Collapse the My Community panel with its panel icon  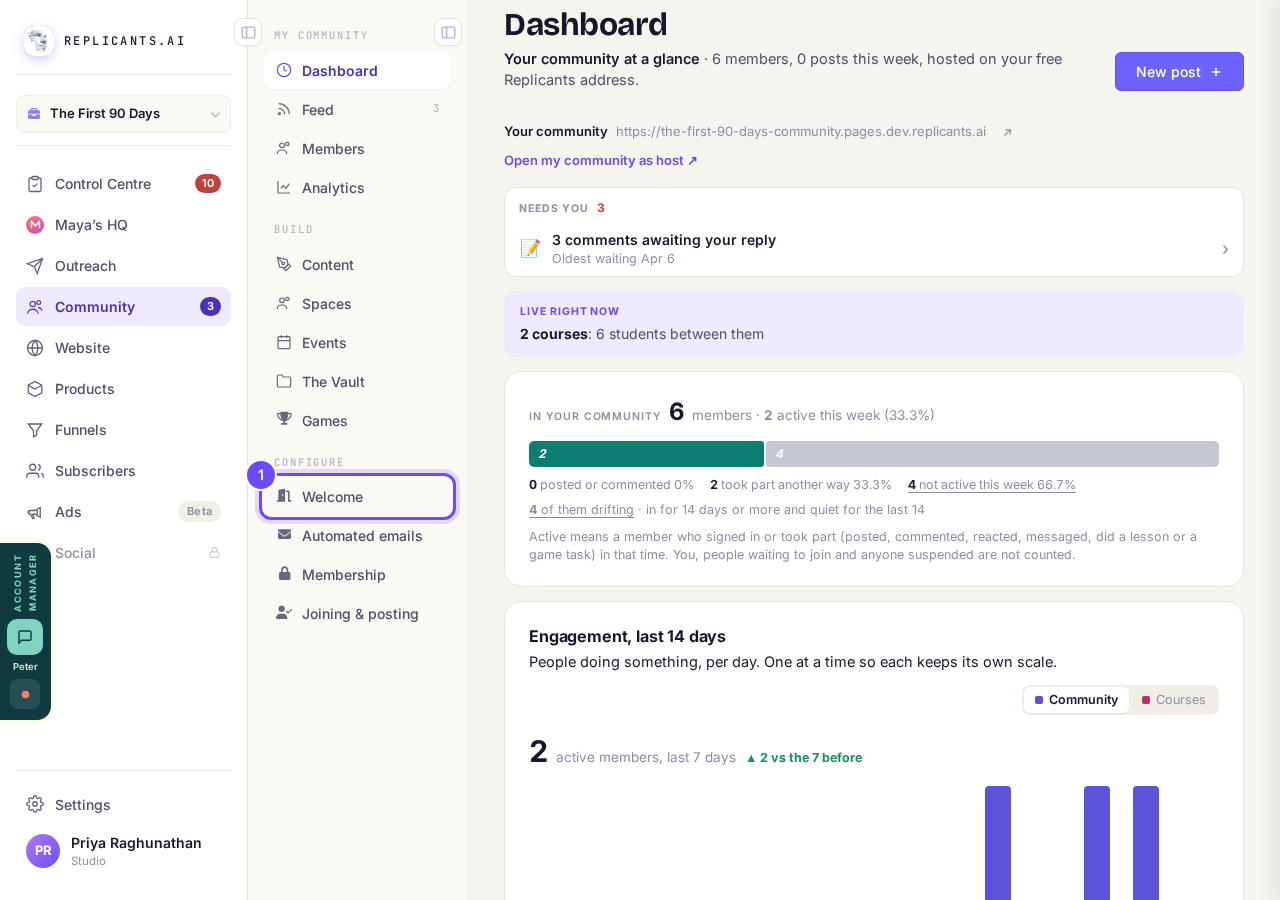point(448,32)
